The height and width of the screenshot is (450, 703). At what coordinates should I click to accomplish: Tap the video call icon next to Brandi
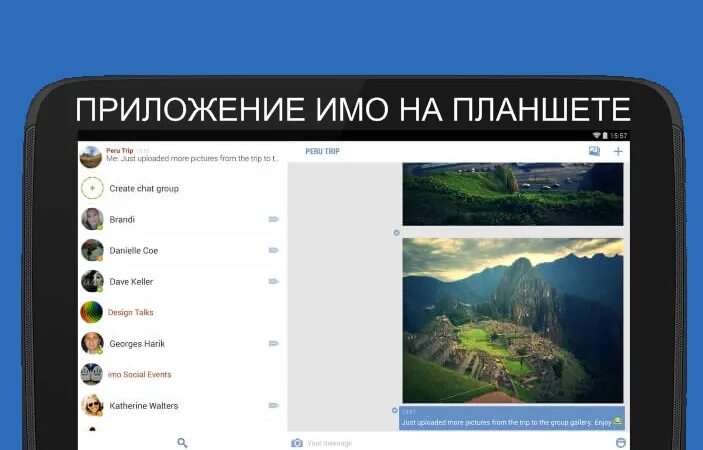point(273,219)
